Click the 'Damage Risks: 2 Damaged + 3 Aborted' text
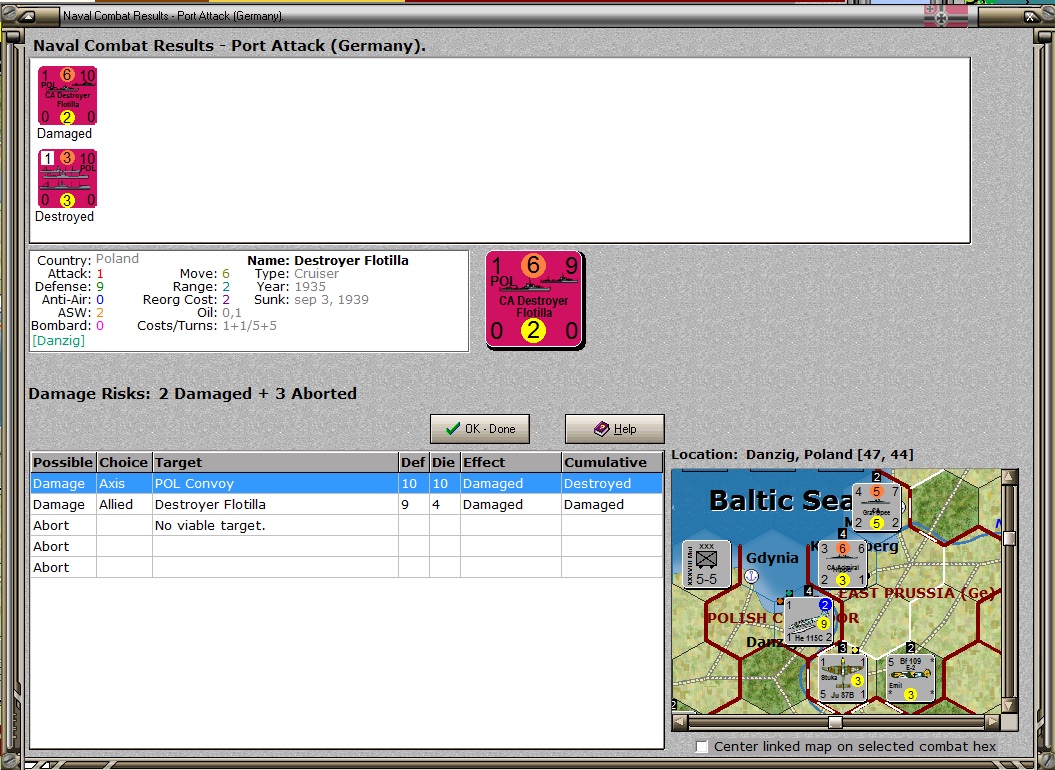 point(192,394)
